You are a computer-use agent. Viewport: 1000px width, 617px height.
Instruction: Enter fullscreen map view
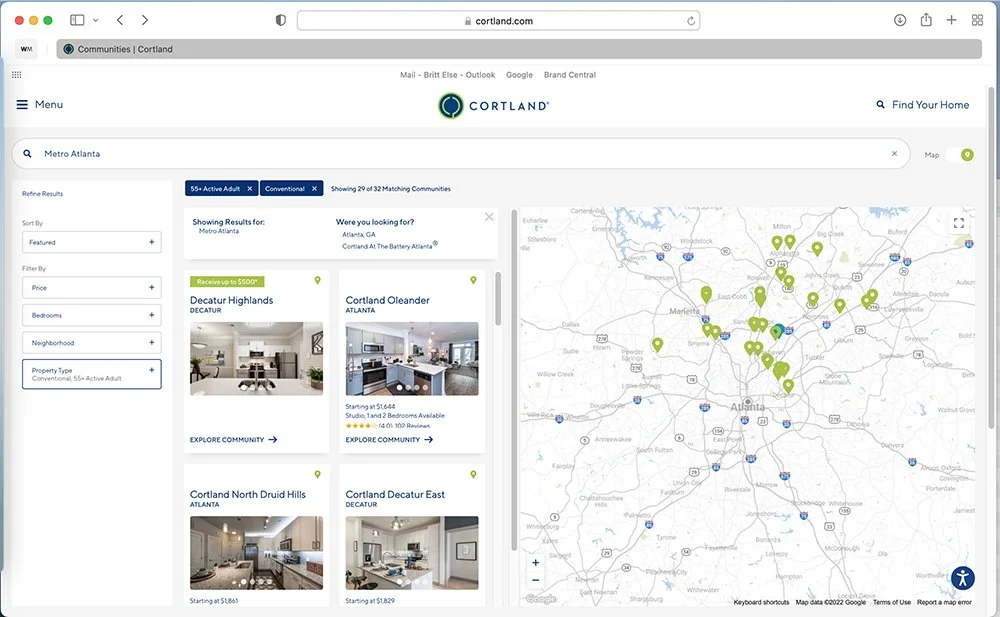pos(959,223)
